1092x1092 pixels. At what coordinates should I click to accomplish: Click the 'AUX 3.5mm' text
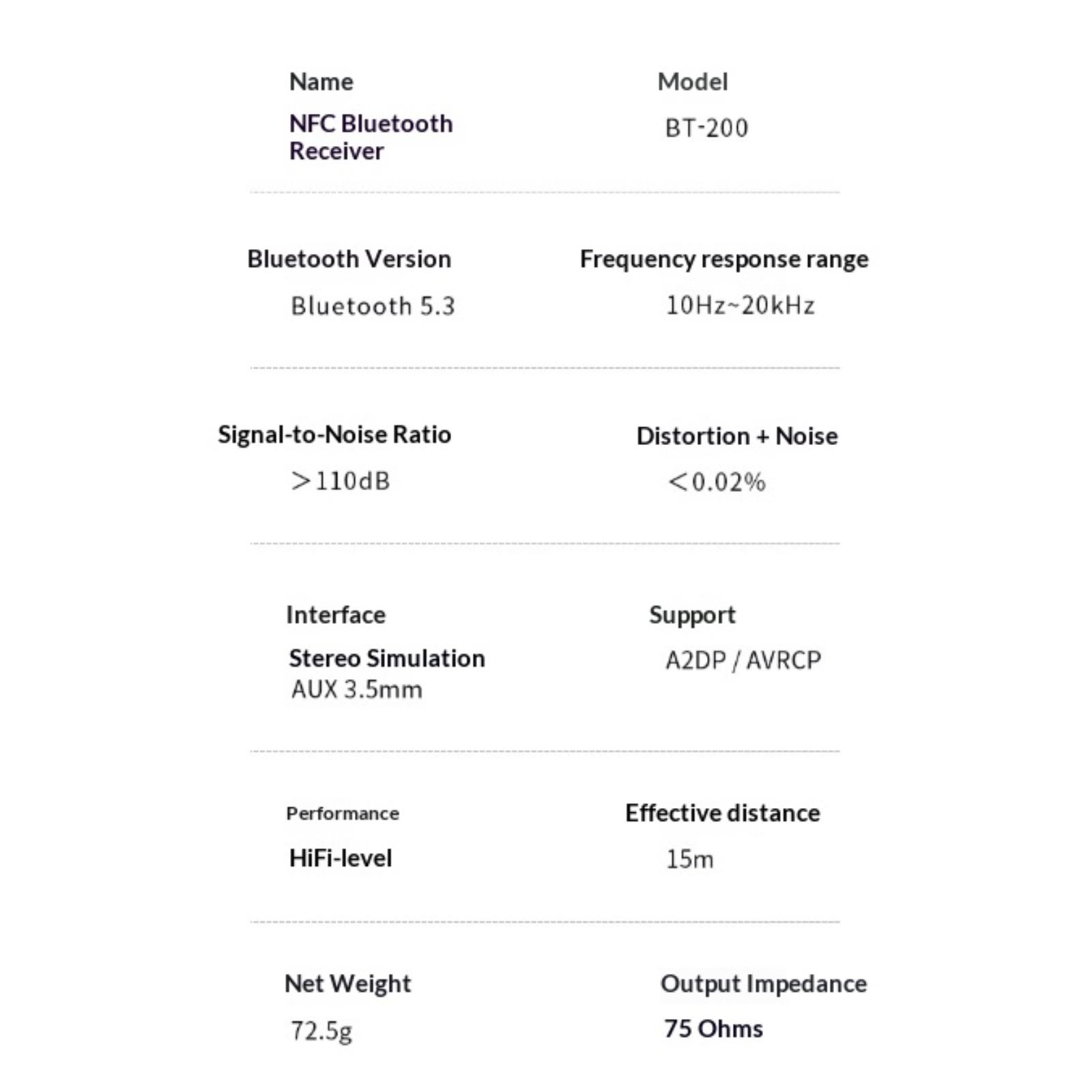[357, 689]
